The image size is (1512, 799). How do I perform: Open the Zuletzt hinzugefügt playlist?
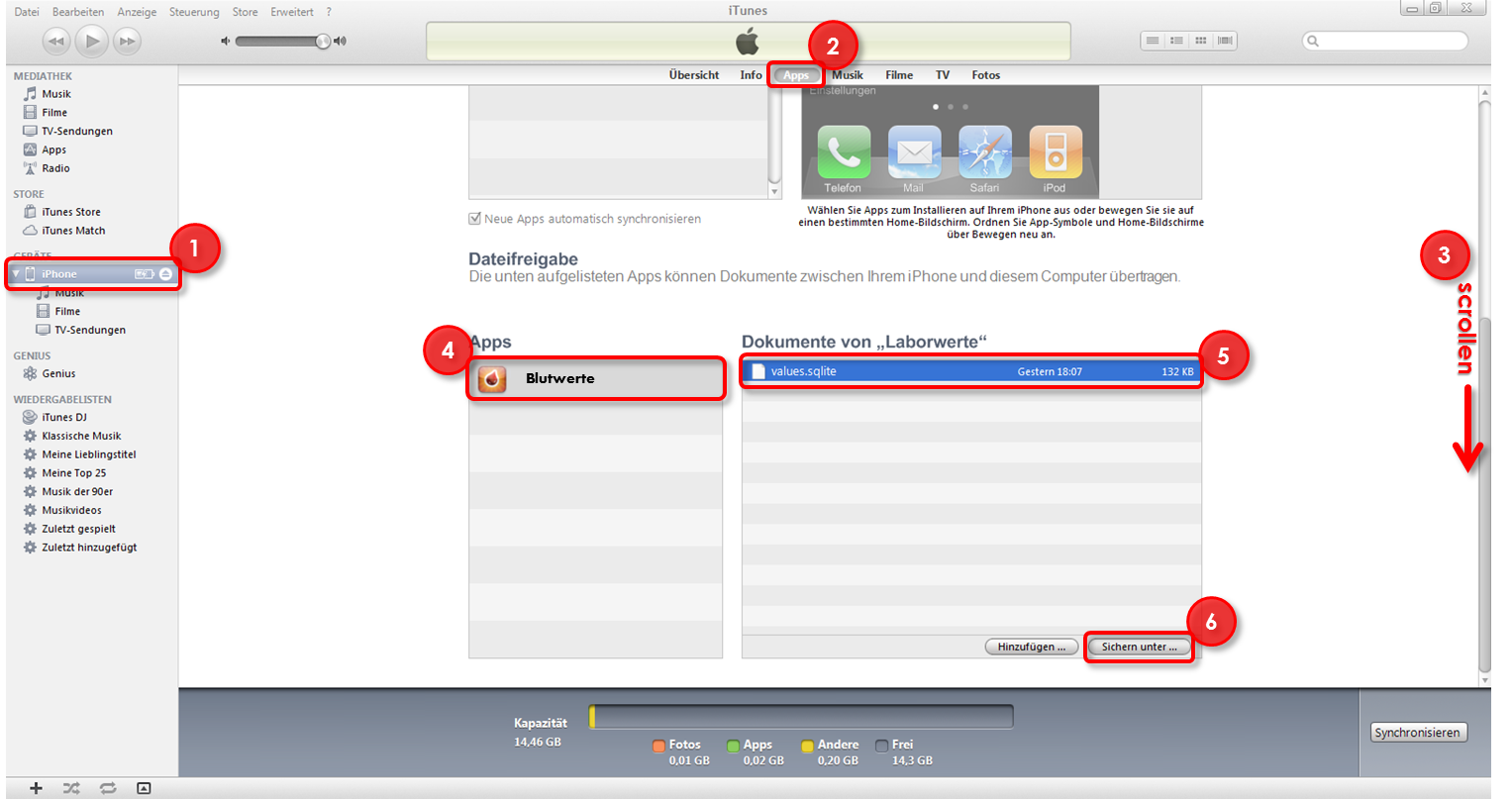pyautogui.click(x=89, y=548)
